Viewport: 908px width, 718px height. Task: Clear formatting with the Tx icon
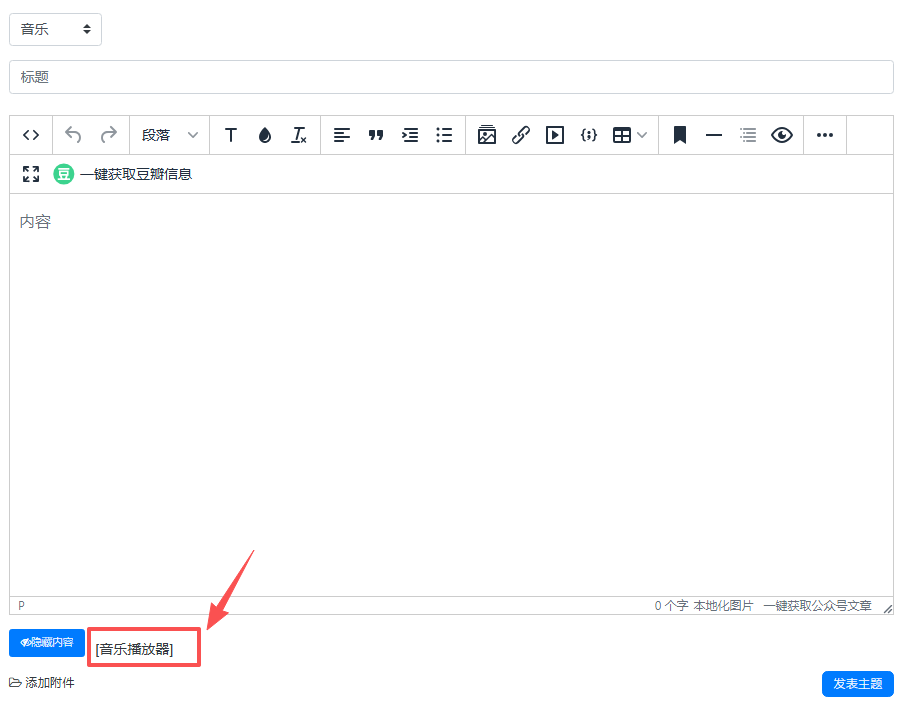pyautogui.click(x=298, y=135)
